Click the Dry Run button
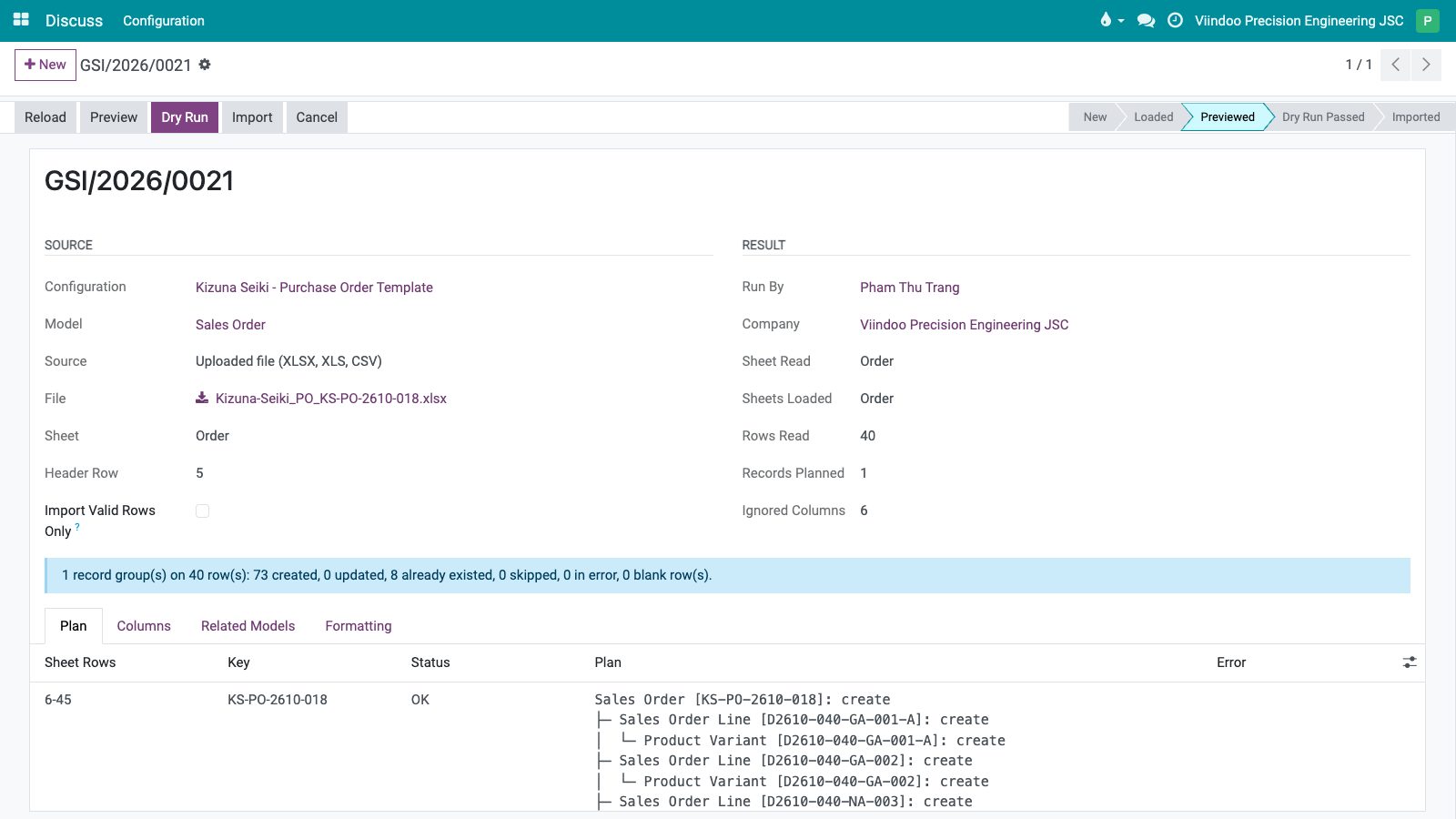Screen dimensions: 1456x819 (x=185, y=117)
